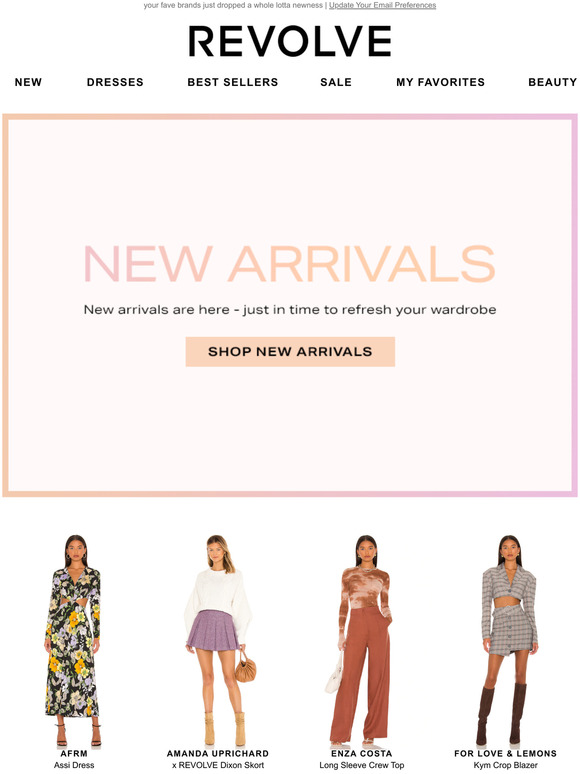The height and width of the screenshot is (774, 580).
Task: Click Update Your Email Preferences link
Action: pyautogui.click(x=383, y=5)
